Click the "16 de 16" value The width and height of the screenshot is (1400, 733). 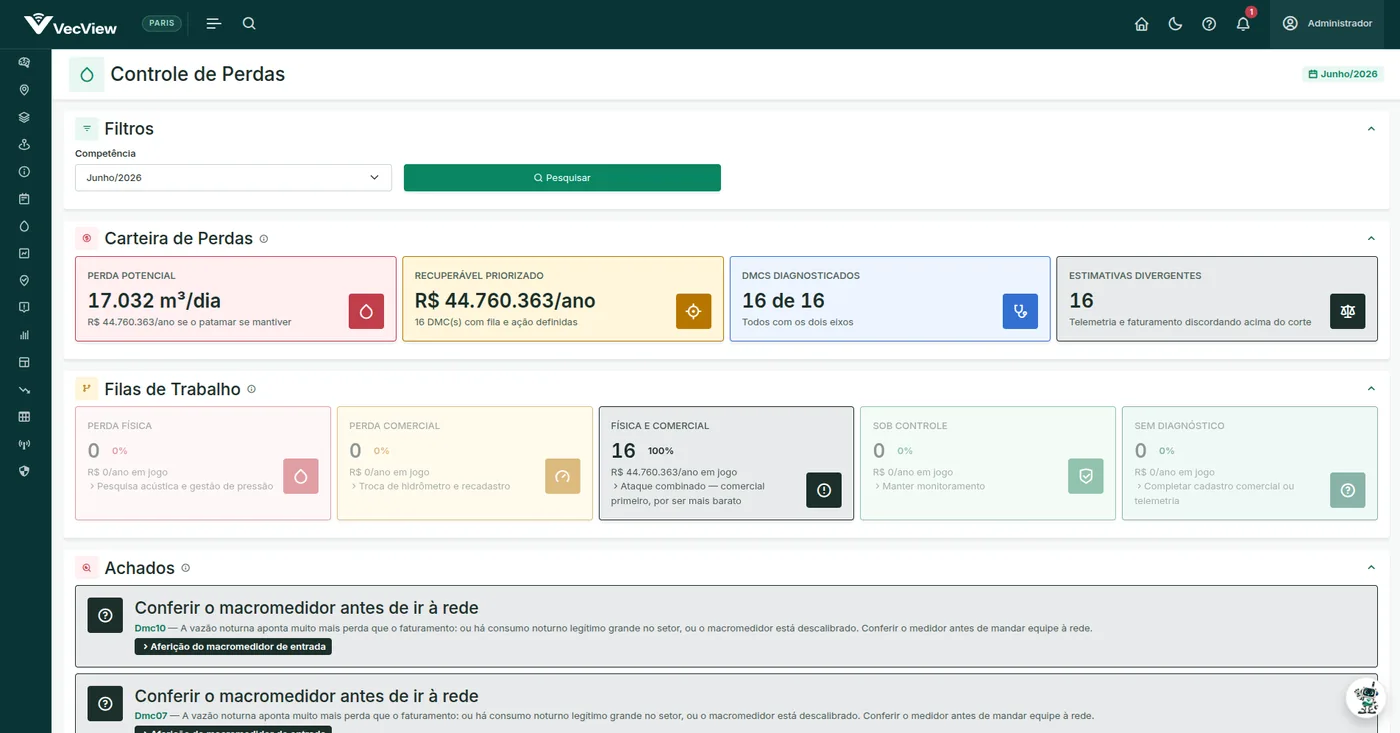pyautogui.click(x=783, y=300)
